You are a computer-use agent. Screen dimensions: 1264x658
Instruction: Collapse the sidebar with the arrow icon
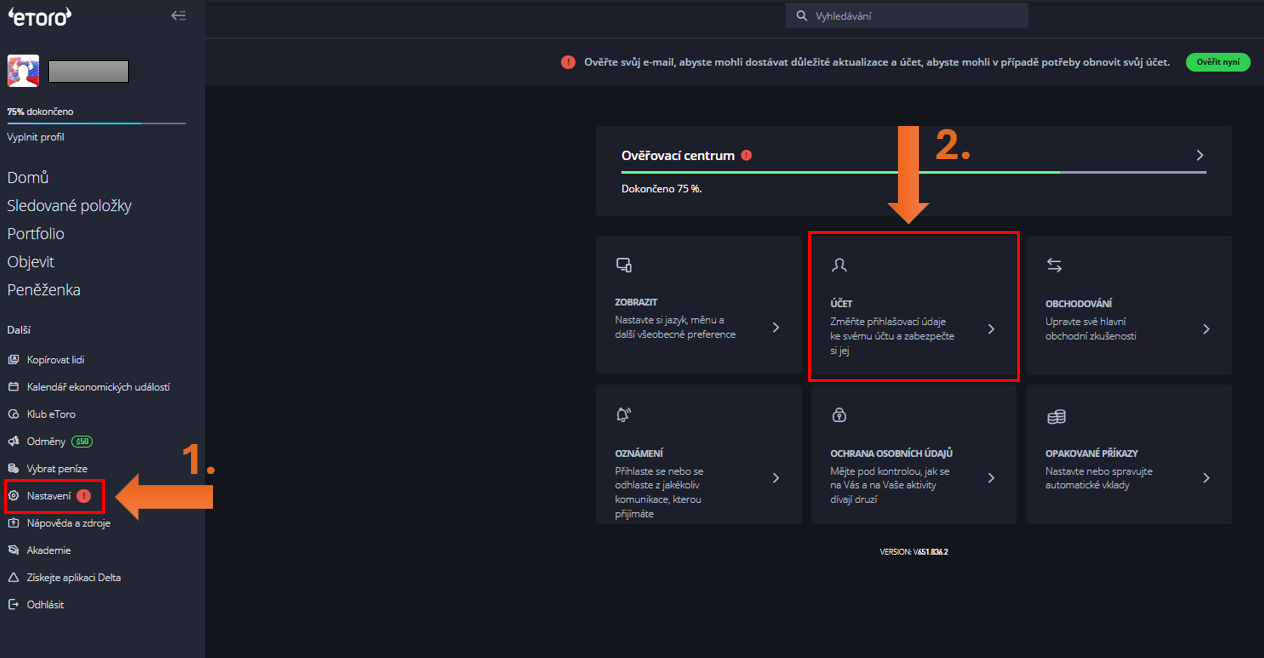178,15
